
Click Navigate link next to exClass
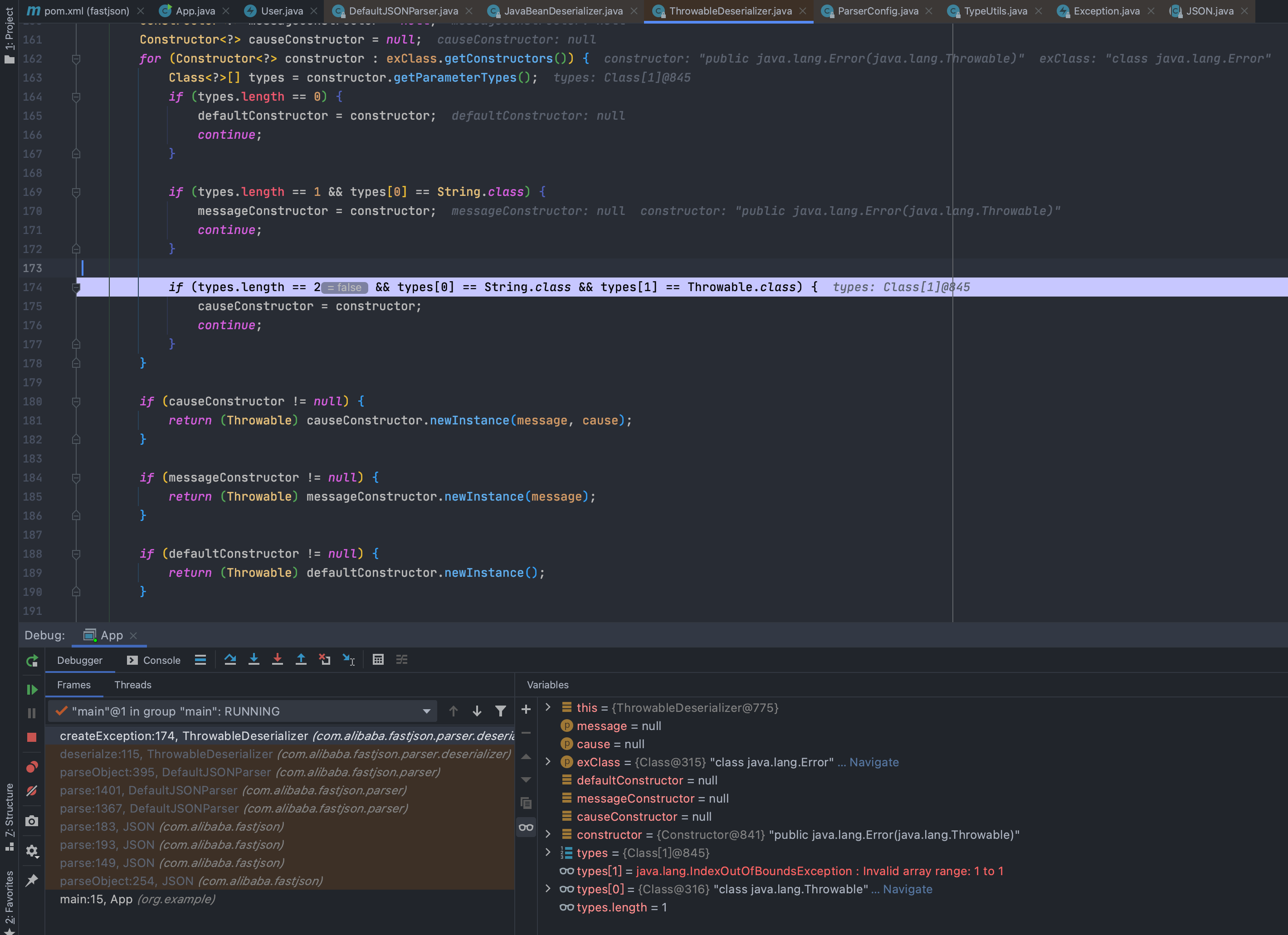pyautogui.click(x=873, y=762)
